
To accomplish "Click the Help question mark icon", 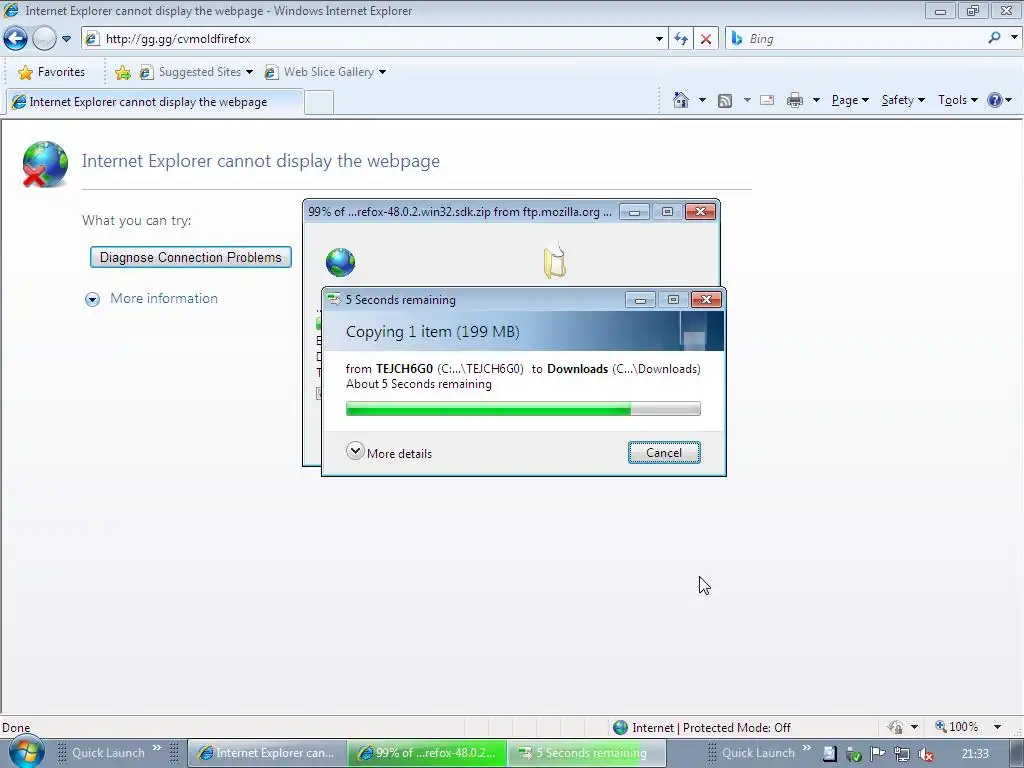I will 995,100.
